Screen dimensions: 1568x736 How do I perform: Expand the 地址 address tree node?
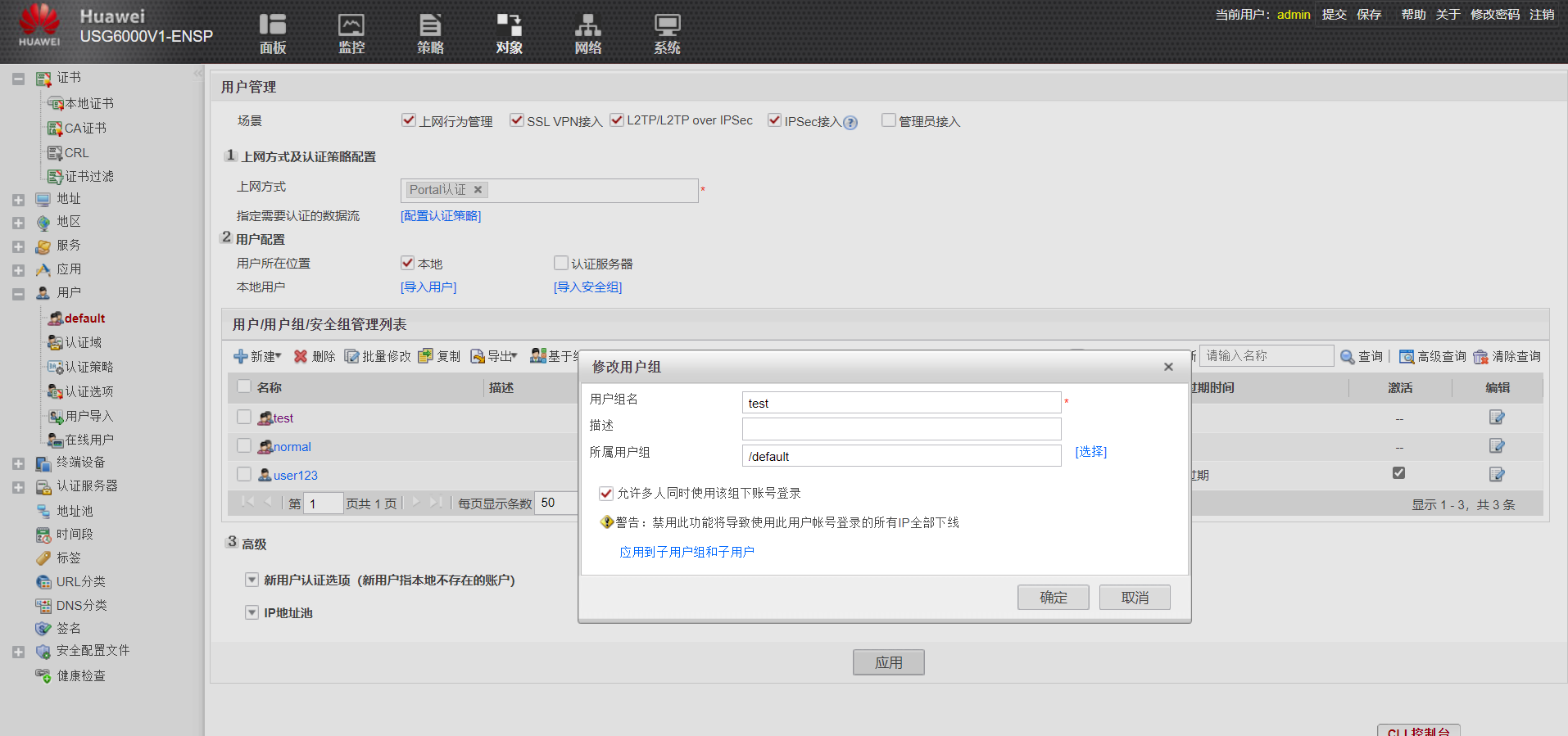click(x=18, y=200)
